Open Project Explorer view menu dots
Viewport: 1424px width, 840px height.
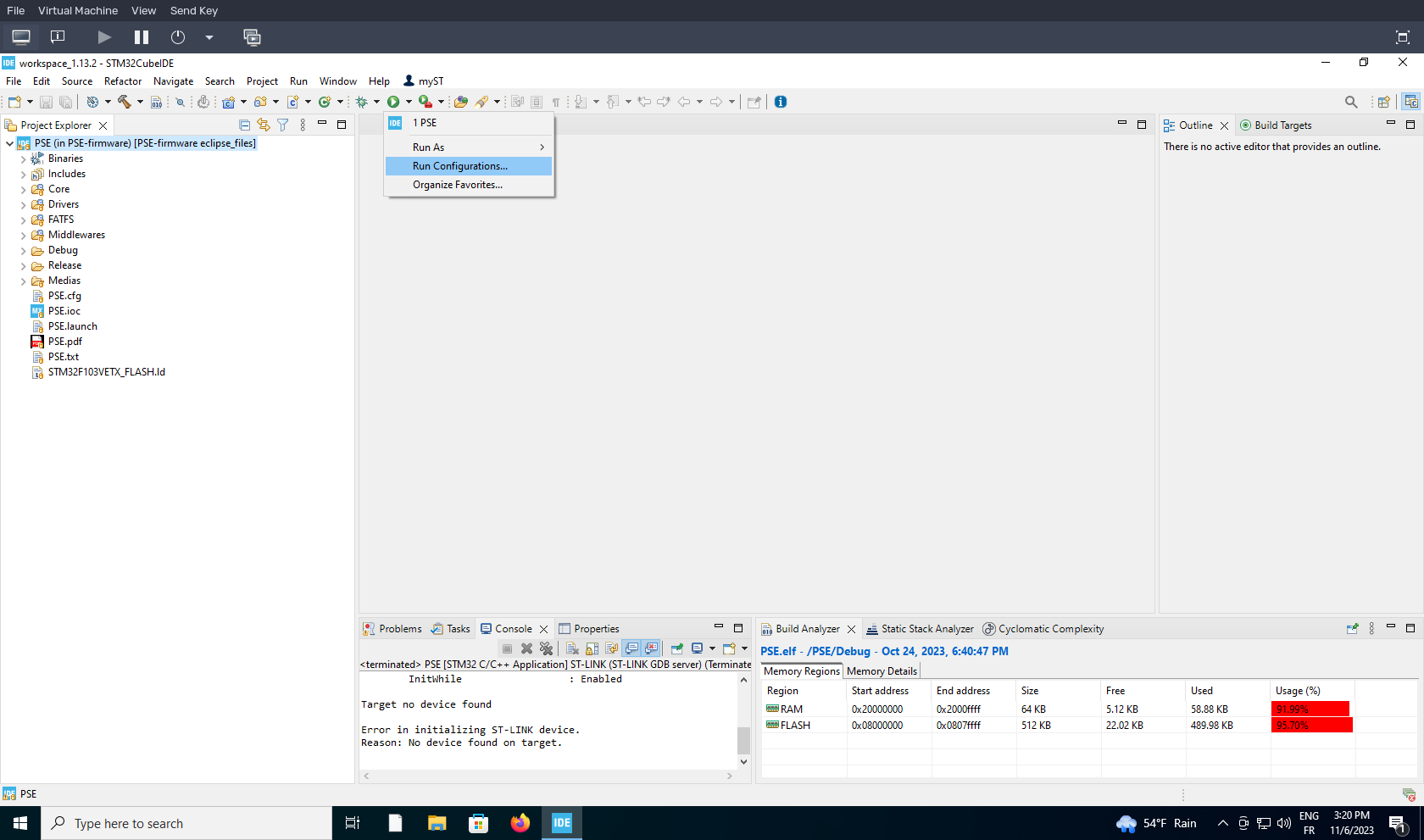(303, 125)
